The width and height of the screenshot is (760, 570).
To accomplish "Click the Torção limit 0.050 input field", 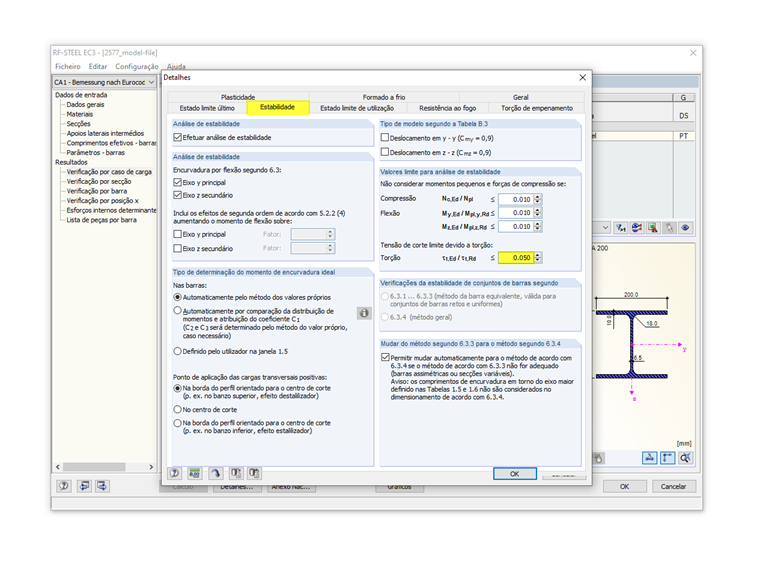I will (x=516, y=258).
